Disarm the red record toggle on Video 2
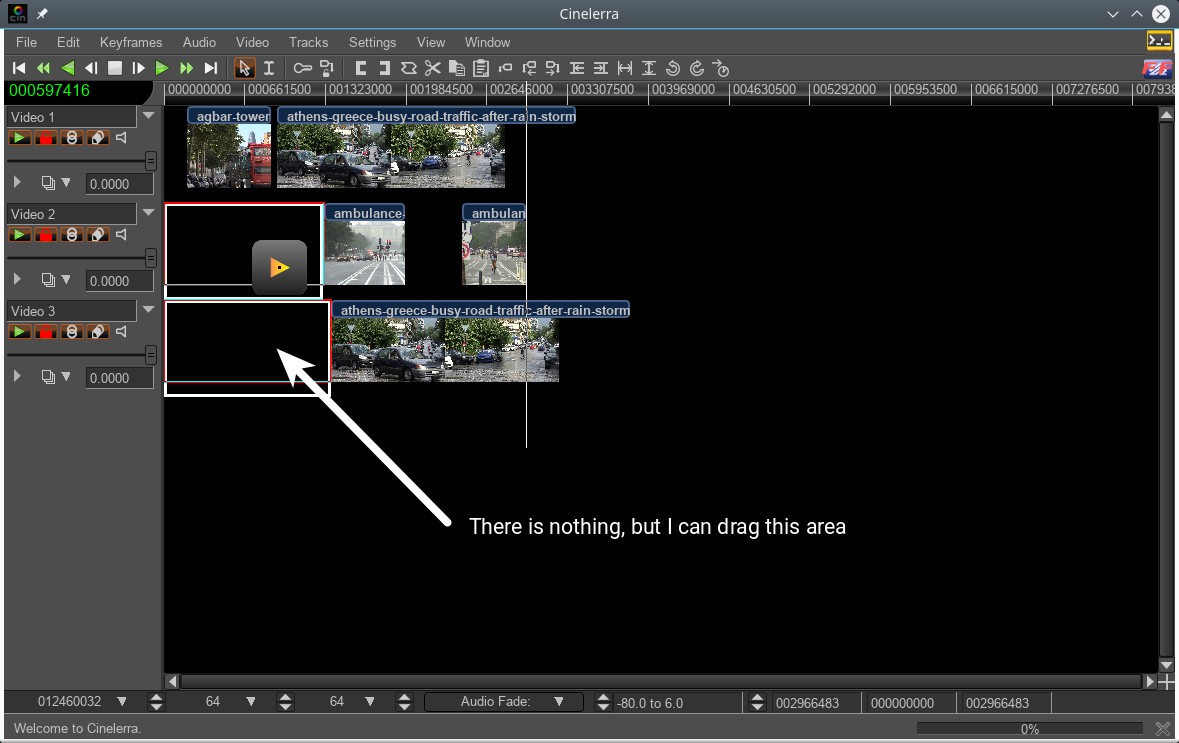 (x=45, y=235)
